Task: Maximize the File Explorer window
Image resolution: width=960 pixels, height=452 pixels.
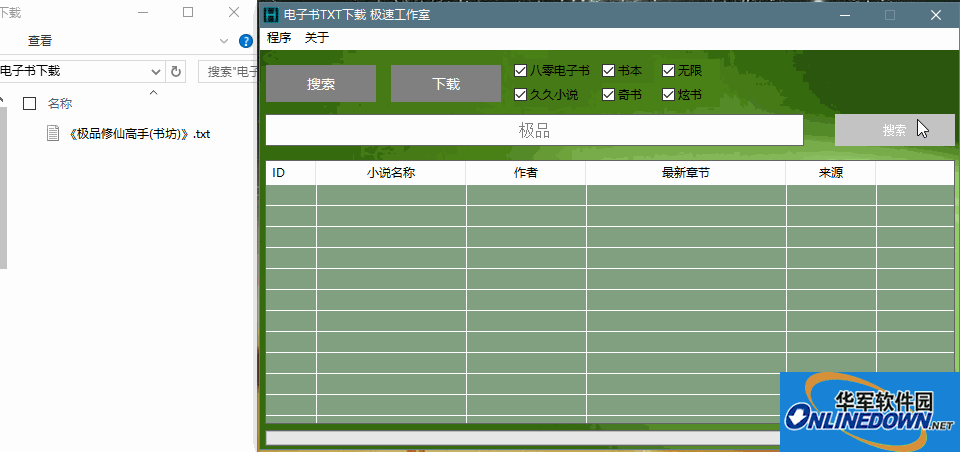Action: (188, 12)
